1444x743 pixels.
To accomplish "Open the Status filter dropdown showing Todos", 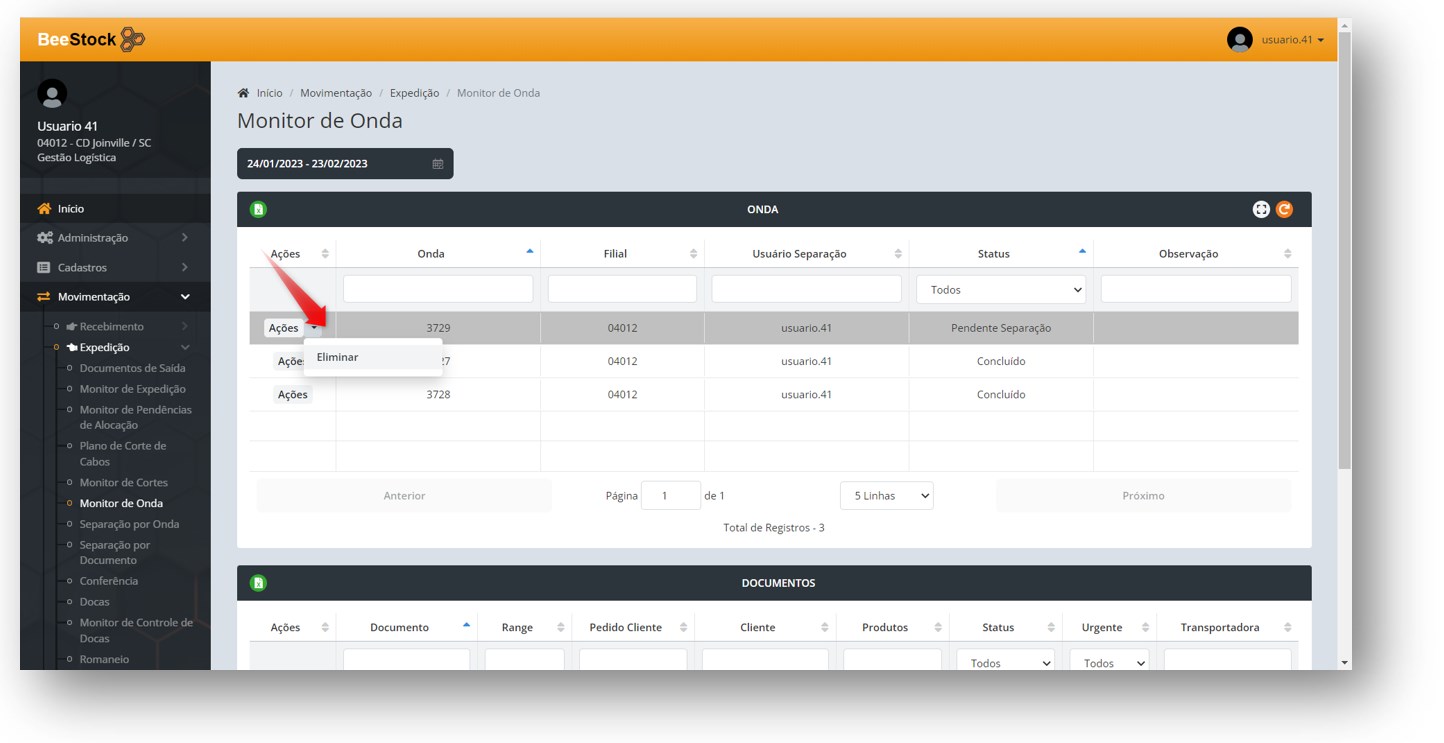I will point(1000,290).
